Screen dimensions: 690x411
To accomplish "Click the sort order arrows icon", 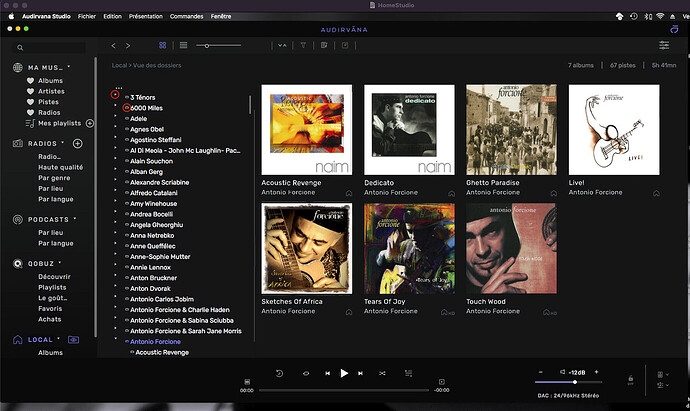I will pos(283,45).
